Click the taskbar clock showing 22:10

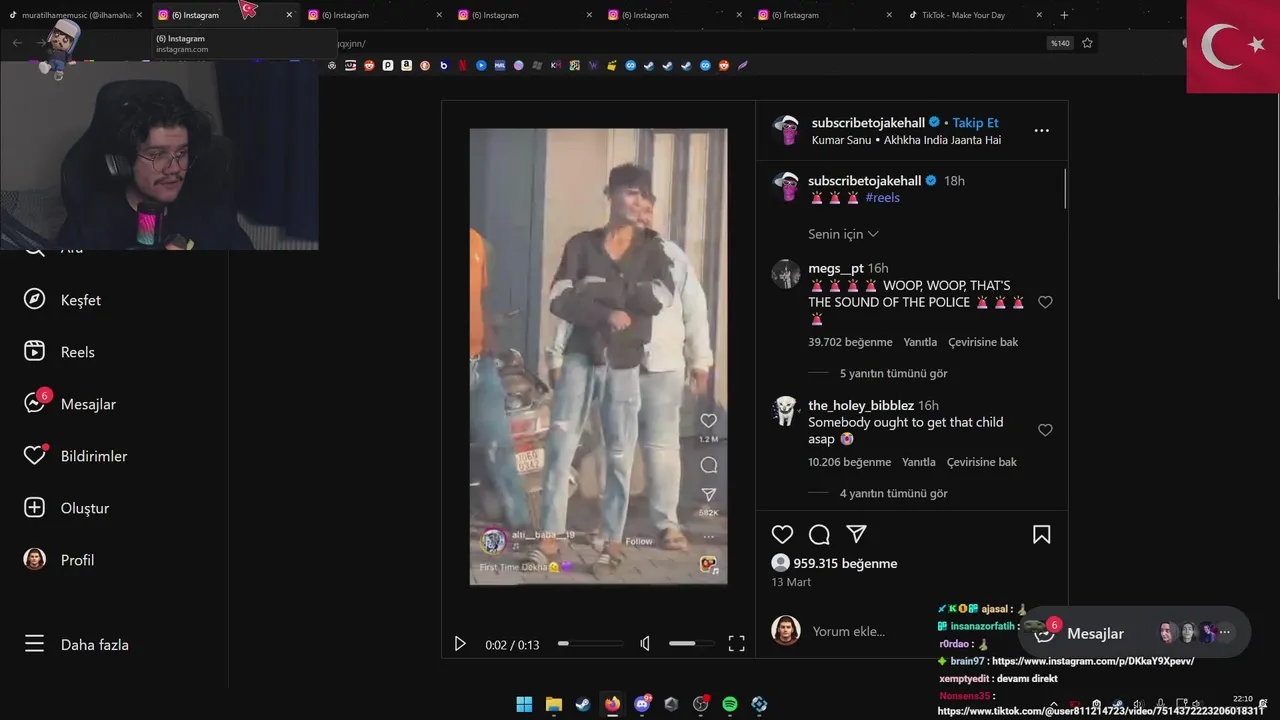pos(1243,699)
